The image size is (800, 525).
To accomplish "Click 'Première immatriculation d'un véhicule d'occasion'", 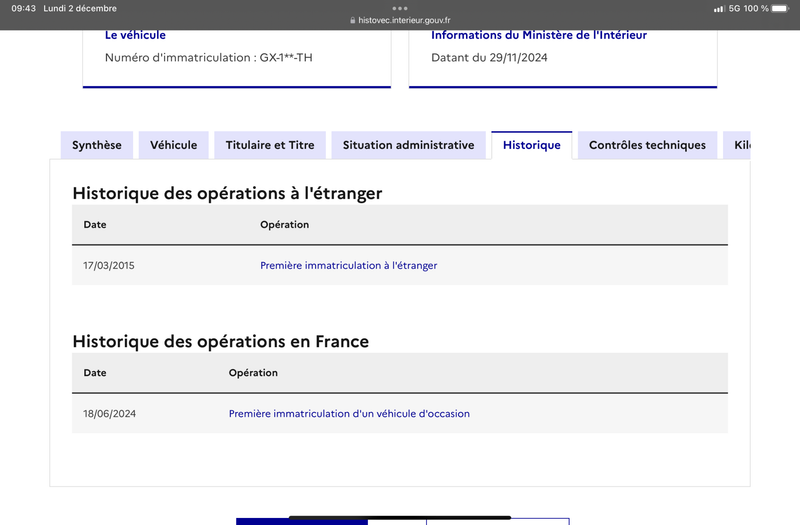I will (x=349, y=414).
